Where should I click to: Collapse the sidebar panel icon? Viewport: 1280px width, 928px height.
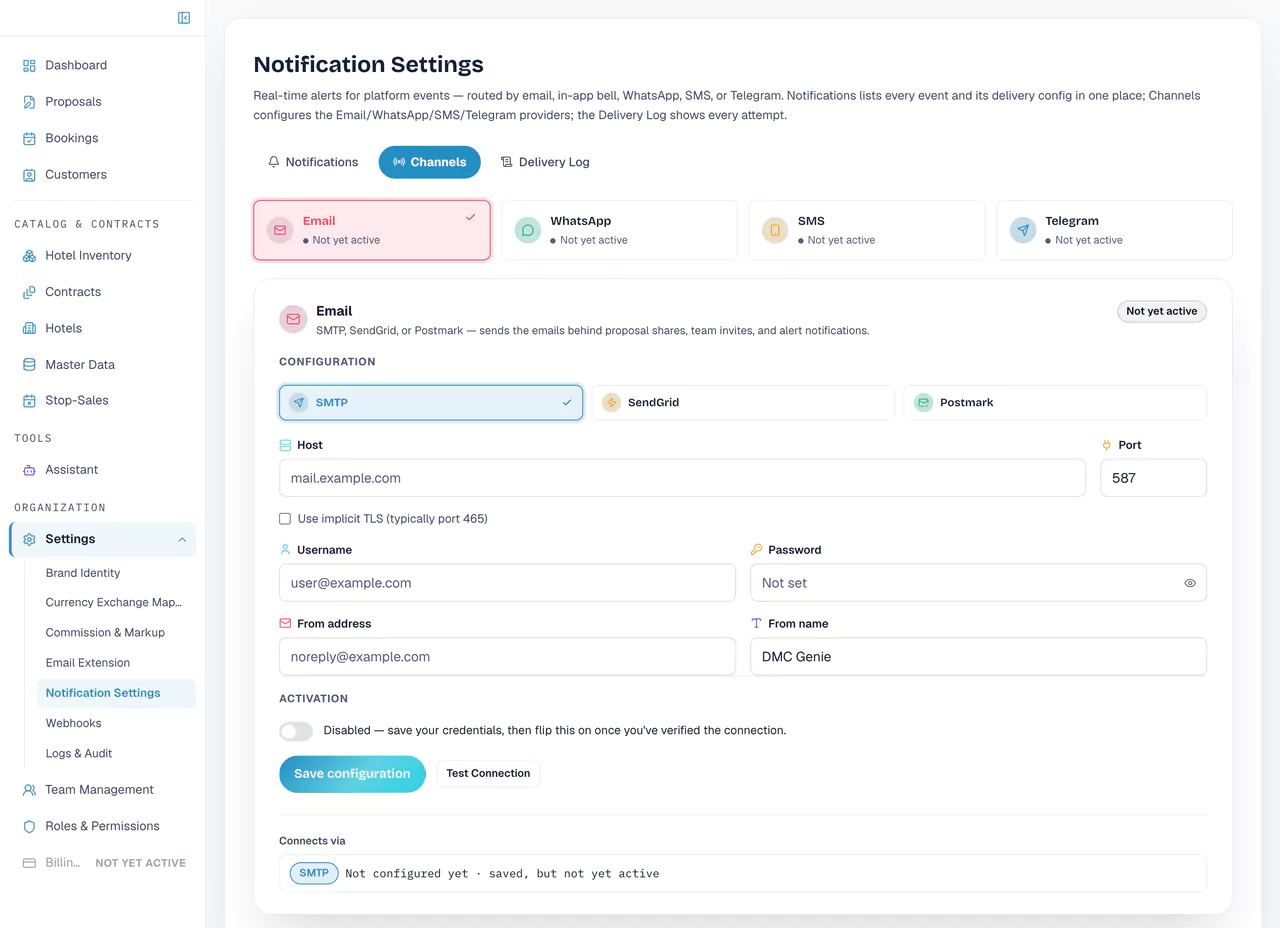pyautogui.click(x=184, y=18)
